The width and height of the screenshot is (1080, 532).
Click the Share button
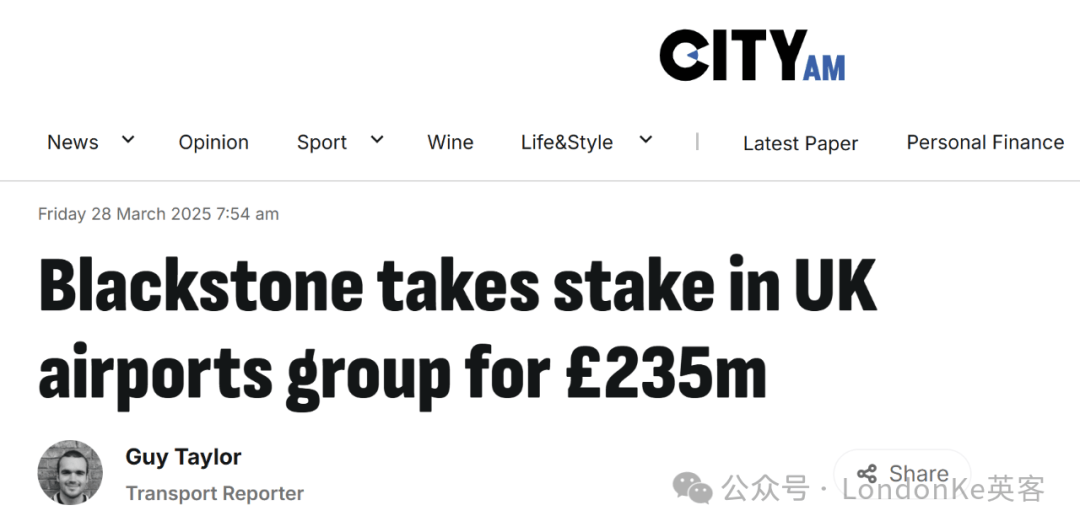(902, 473)
